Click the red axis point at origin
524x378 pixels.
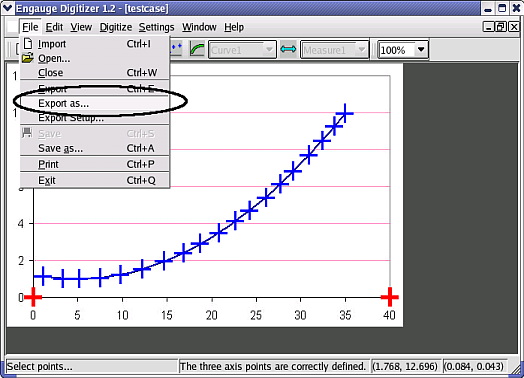[x=33, y=297]
